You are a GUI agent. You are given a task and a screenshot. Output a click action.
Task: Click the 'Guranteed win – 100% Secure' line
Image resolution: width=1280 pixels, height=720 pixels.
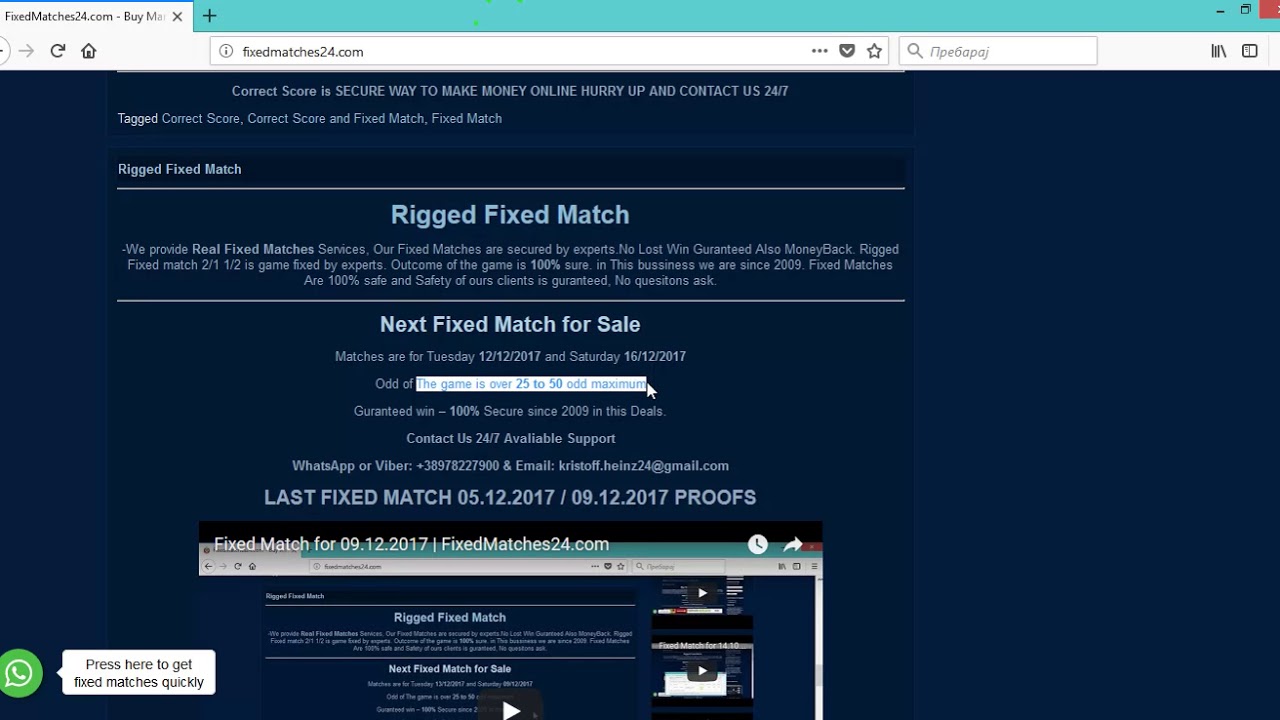pos(510,411)
